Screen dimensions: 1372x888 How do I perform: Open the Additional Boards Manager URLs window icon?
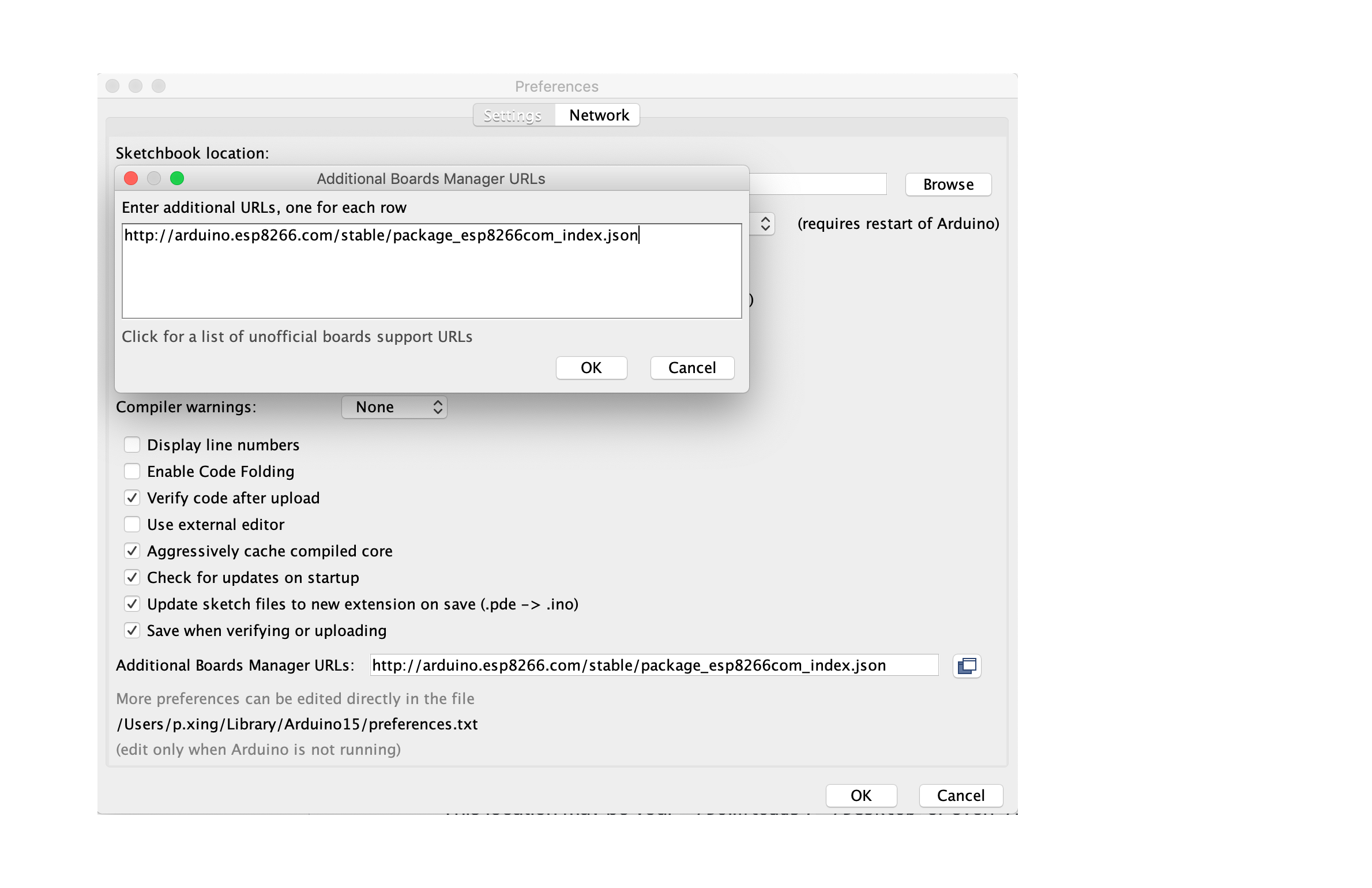point(967,666)
